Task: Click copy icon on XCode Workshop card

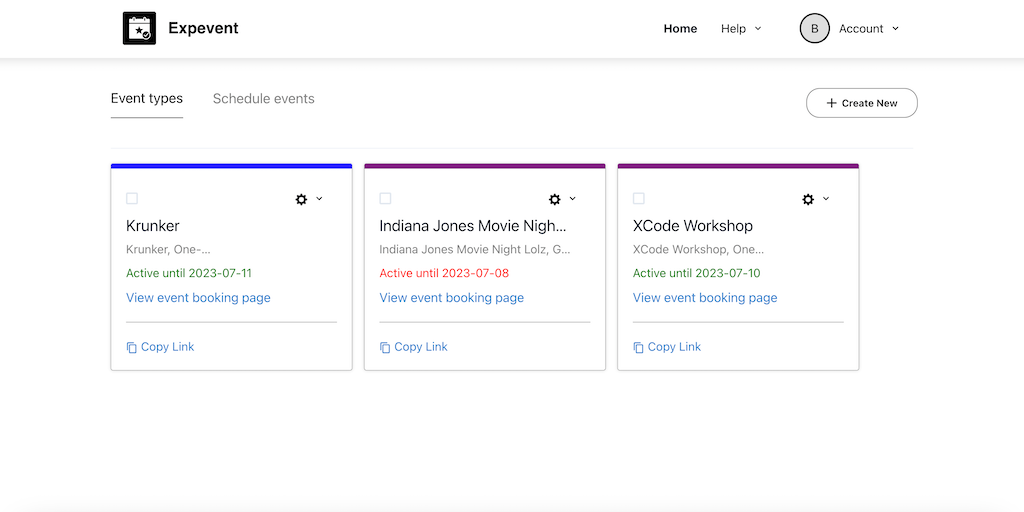Action: point(638,348)
